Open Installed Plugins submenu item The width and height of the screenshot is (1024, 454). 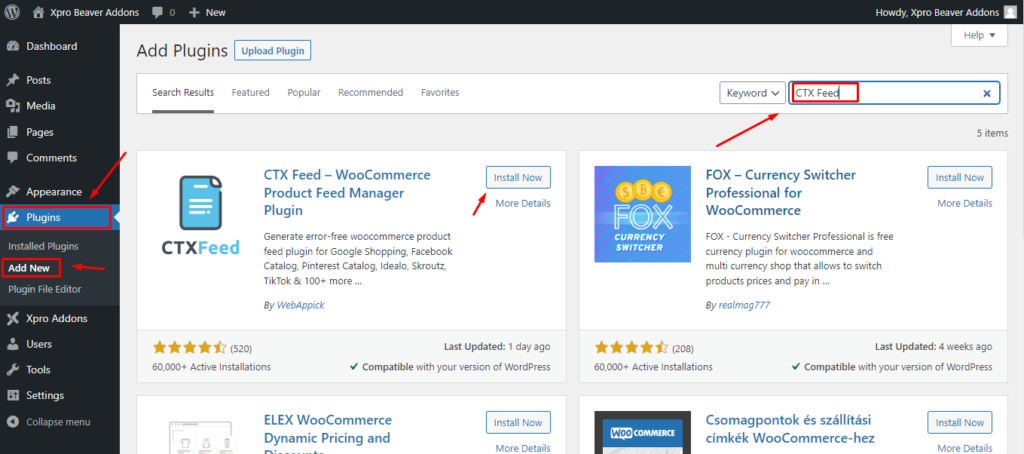point(43,246)
